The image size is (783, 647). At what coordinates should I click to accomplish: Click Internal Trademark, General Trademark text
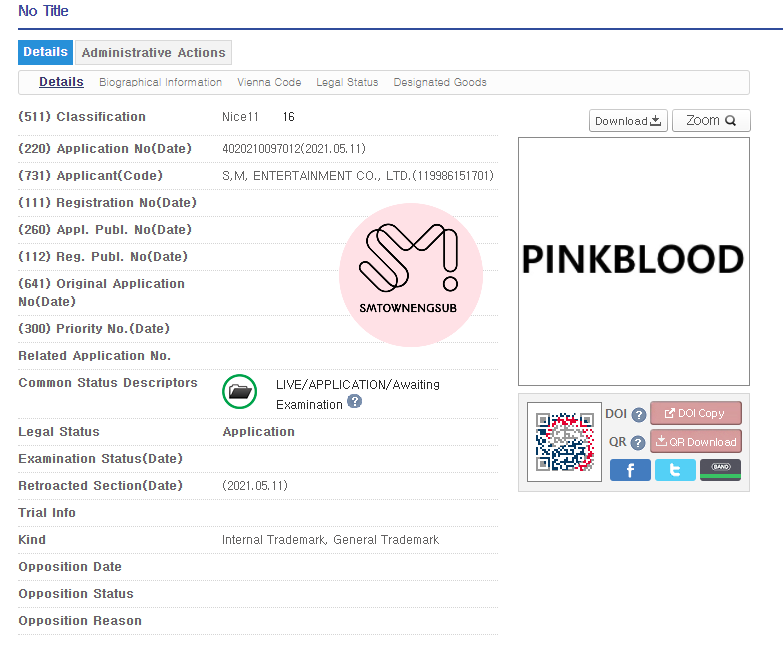(x=330, y=540)
